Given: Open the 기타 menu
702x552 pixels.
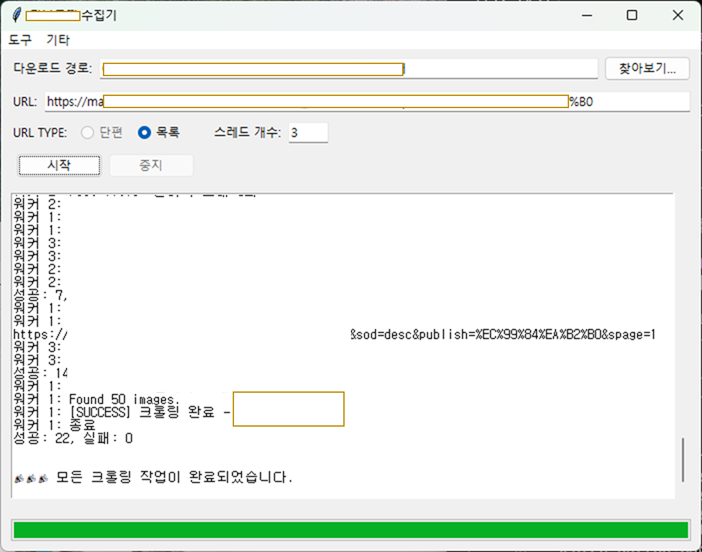Looking at the screenshot, I should coord(58,40).
